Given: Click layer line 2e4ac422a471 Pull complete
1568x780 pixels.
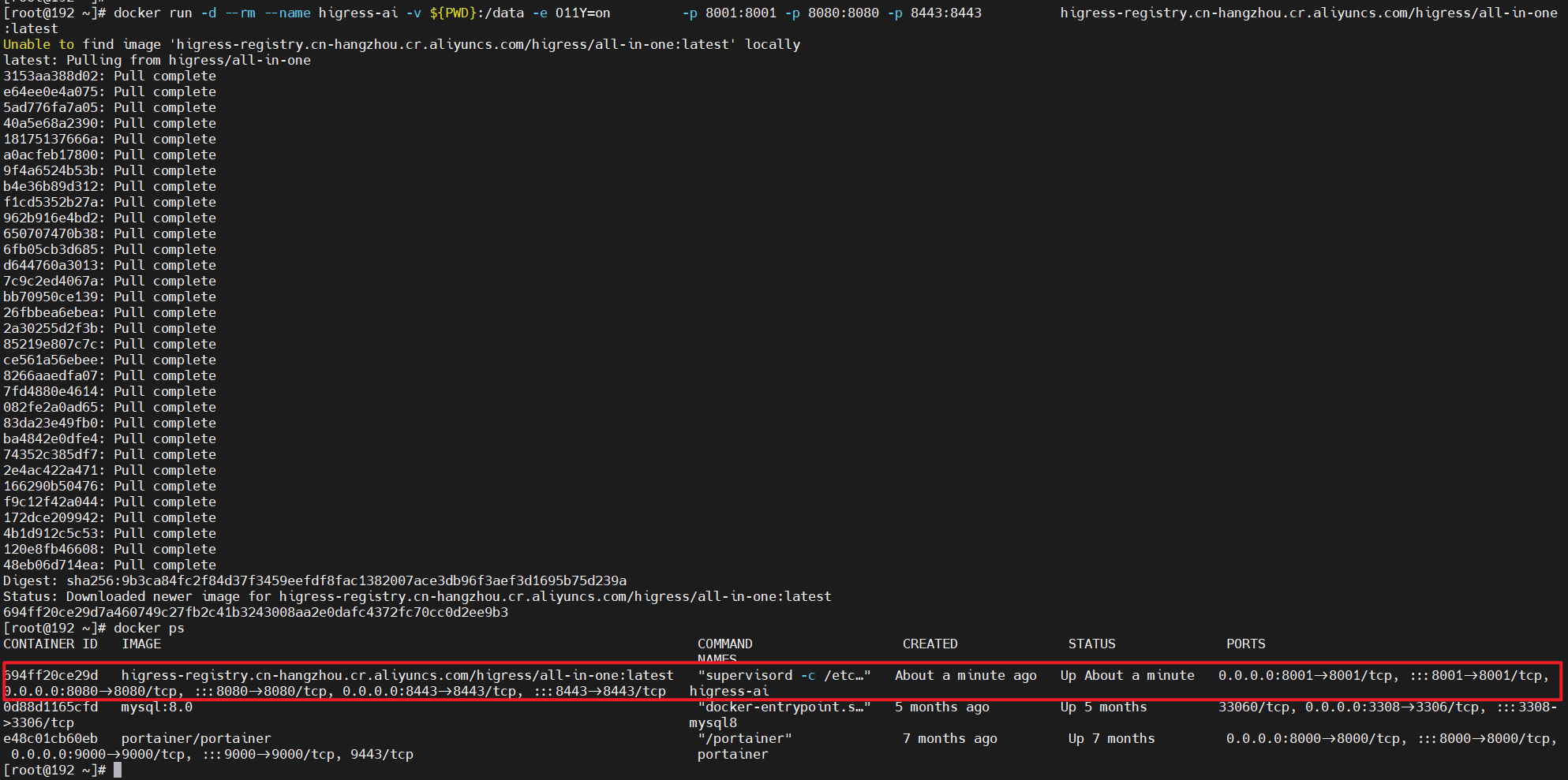Looking at the screenshot, I should tap(110, 470).
